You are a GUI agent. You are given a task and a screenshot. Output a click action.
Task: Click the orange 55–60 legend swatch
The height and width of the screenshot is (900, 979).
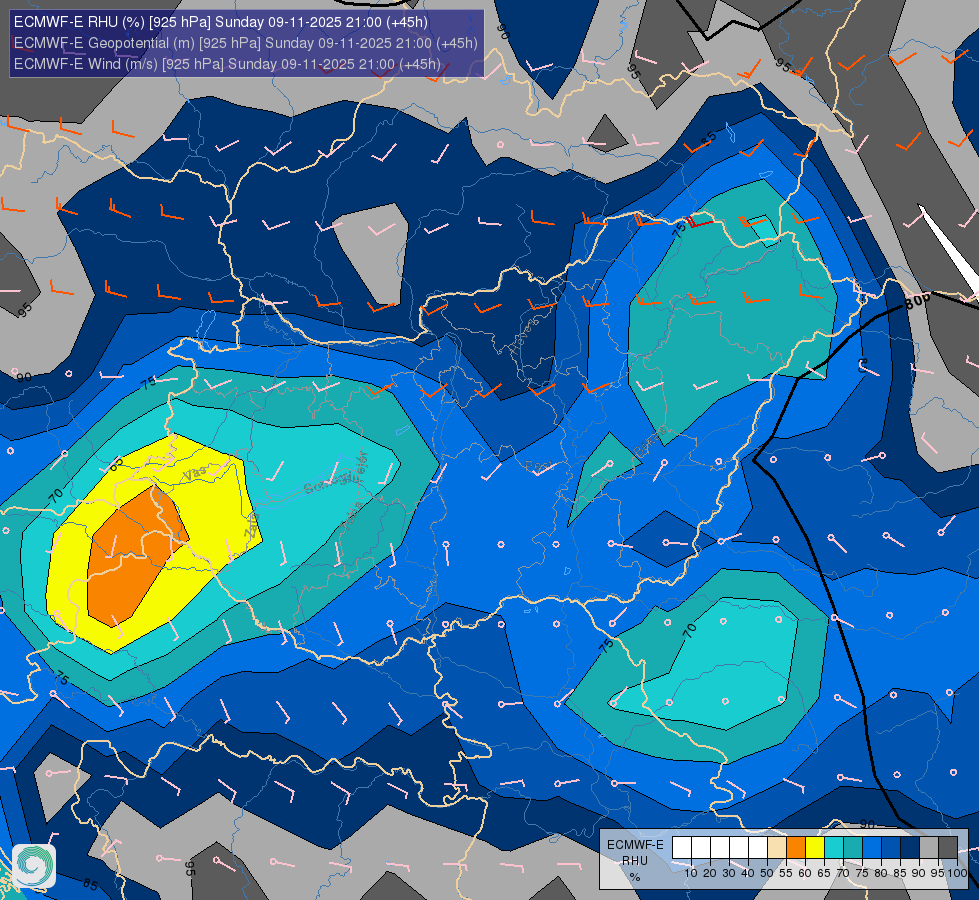click(795, 848)
